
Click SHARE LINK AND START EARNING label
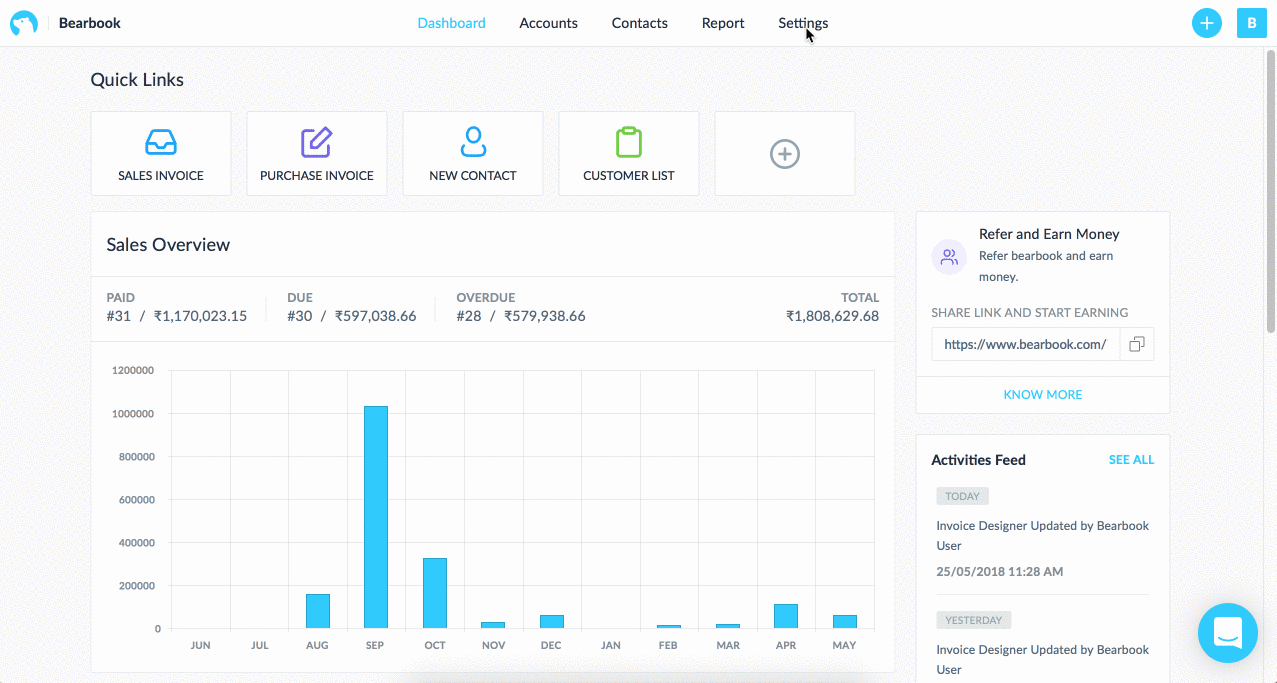click(x=1030, y=313)
